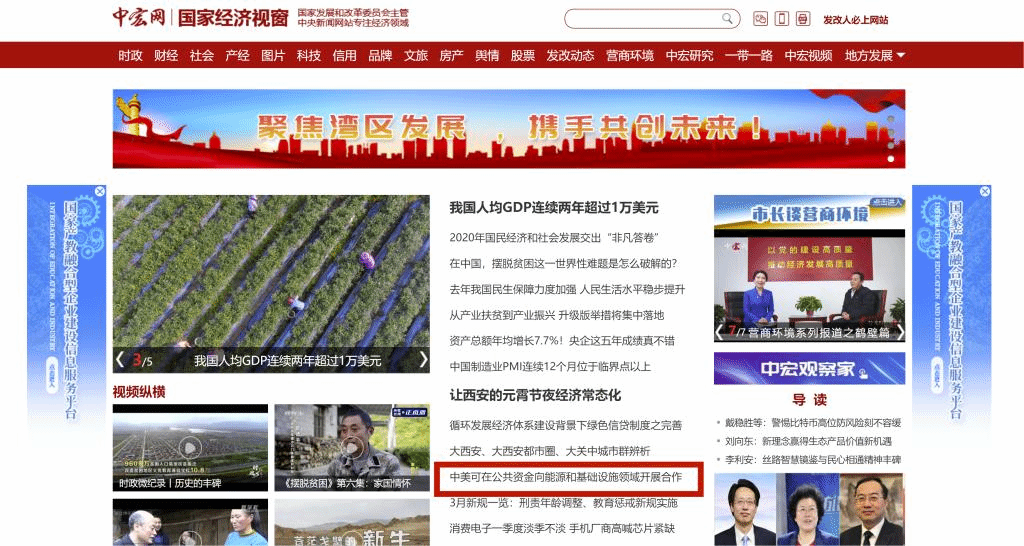Click the printer icon in header

pos(802,19)
